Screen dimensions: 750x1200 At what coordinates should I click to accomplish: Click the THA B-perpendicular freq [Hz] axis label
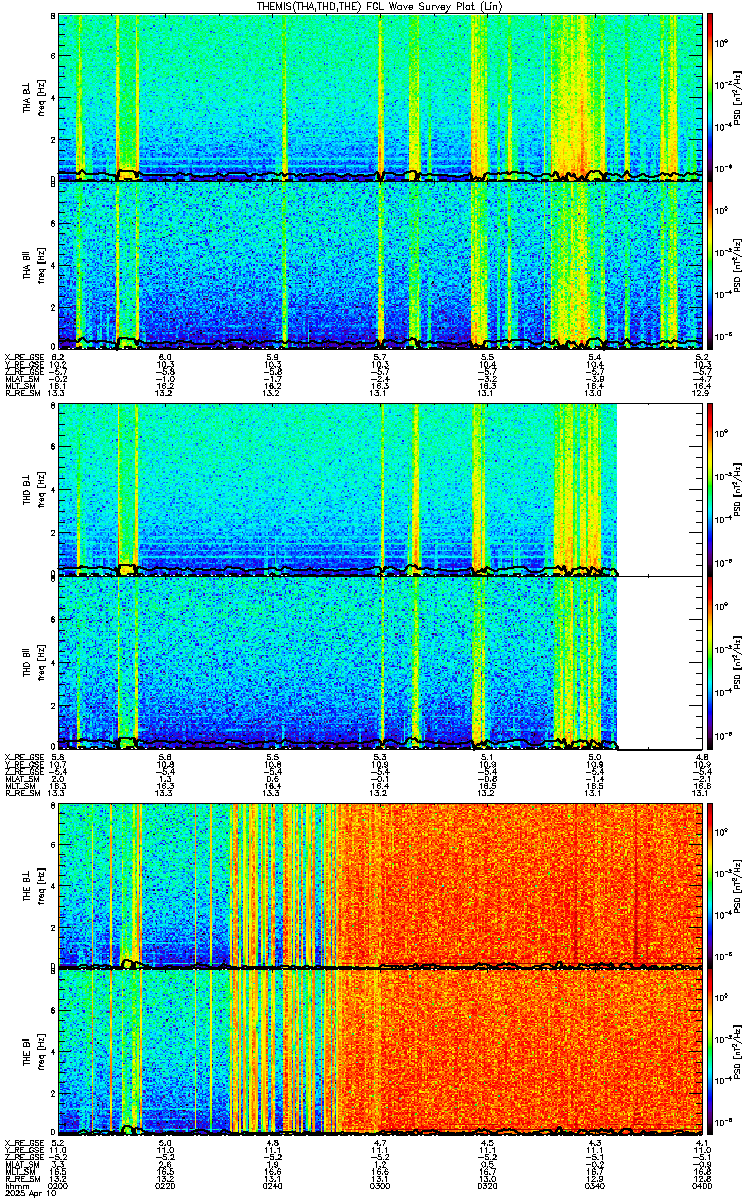(40, 97)
